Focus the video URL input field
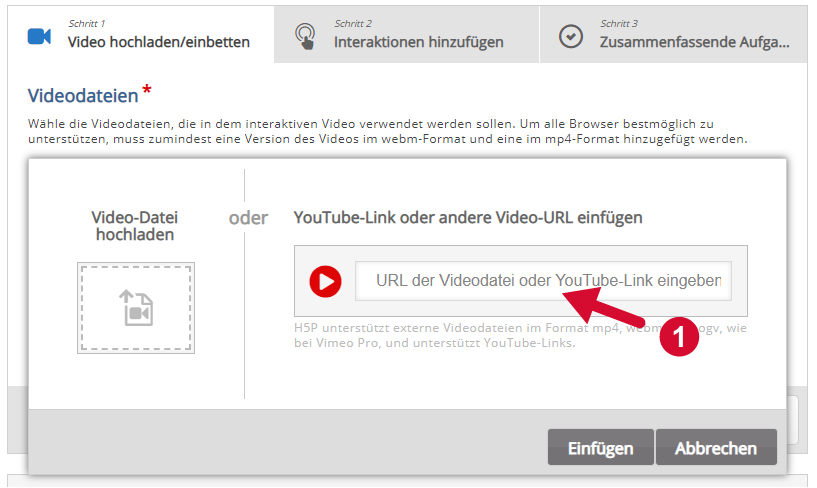817x488 pixels. click(x=543, y=281)
